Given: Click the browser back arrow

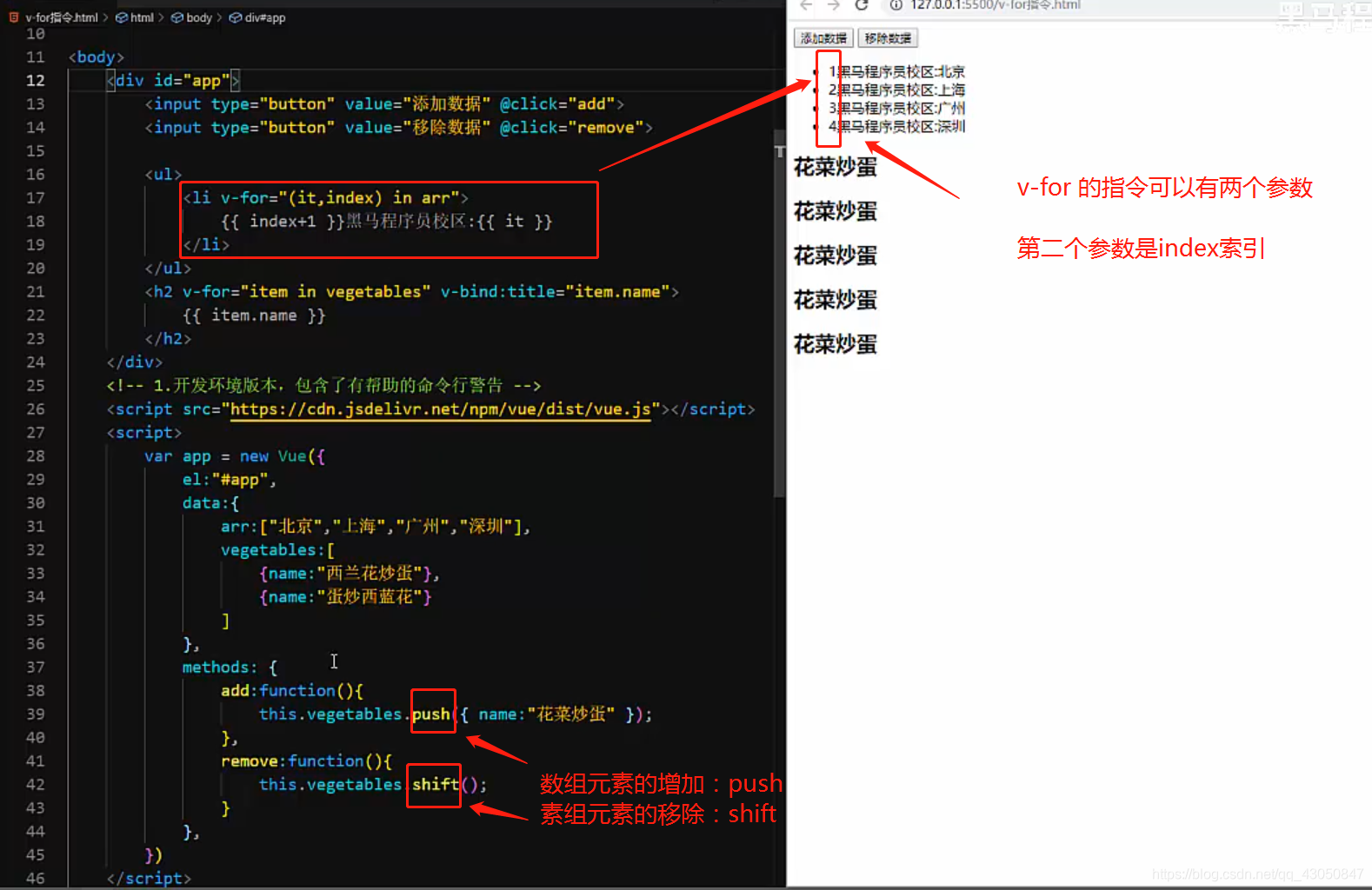Looking at the screenshot, I should coord(806,5).
